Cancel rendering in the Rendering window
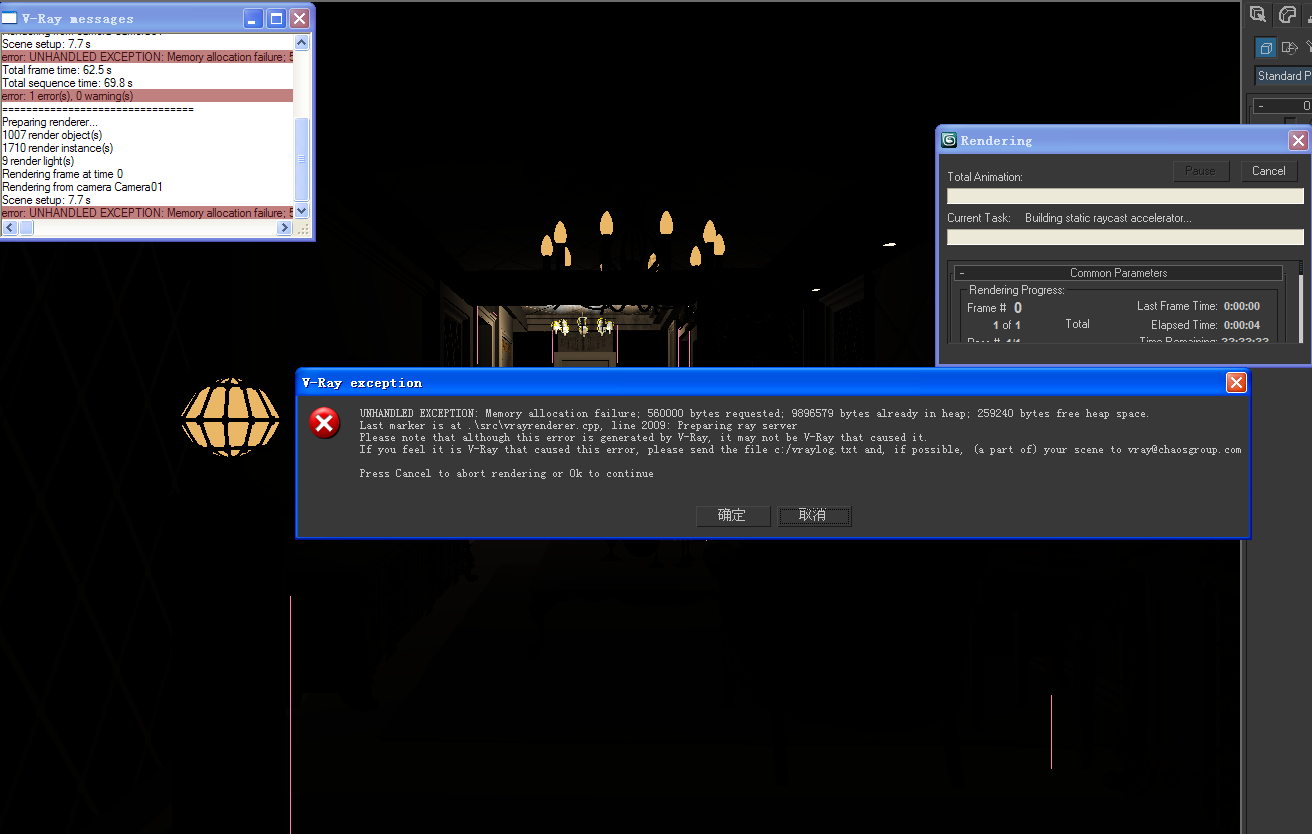The image size is (1312, 834). 1269,171
